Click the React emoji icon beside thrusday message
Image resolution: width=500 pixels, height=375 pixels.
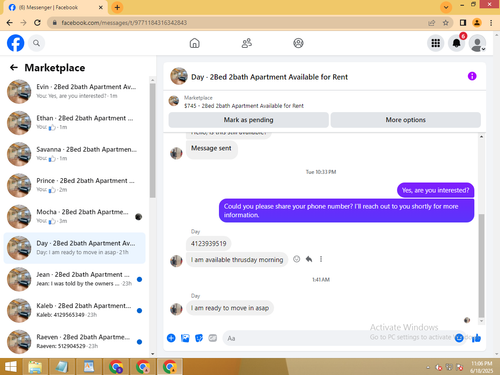coord(296,259)
